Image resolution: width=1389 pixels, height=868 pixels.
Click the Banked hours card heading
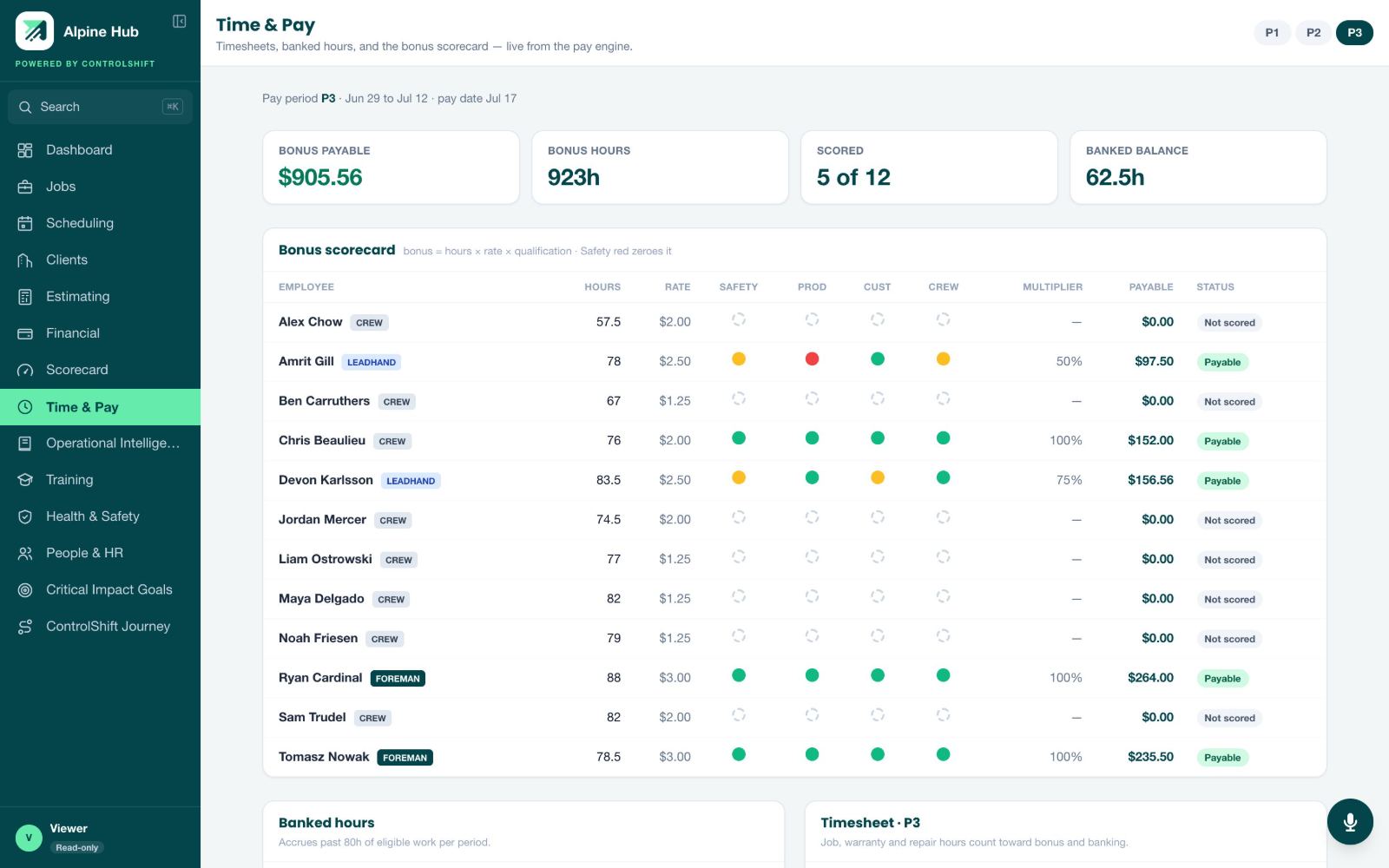pyautogui.click(x=326, y=823)
